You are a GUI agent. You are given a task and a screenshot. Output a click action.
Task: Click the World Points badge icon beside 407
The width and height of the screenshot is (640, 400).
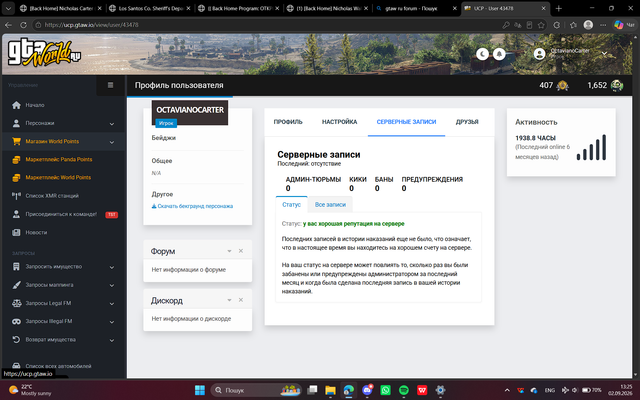(x=562, y=86)
